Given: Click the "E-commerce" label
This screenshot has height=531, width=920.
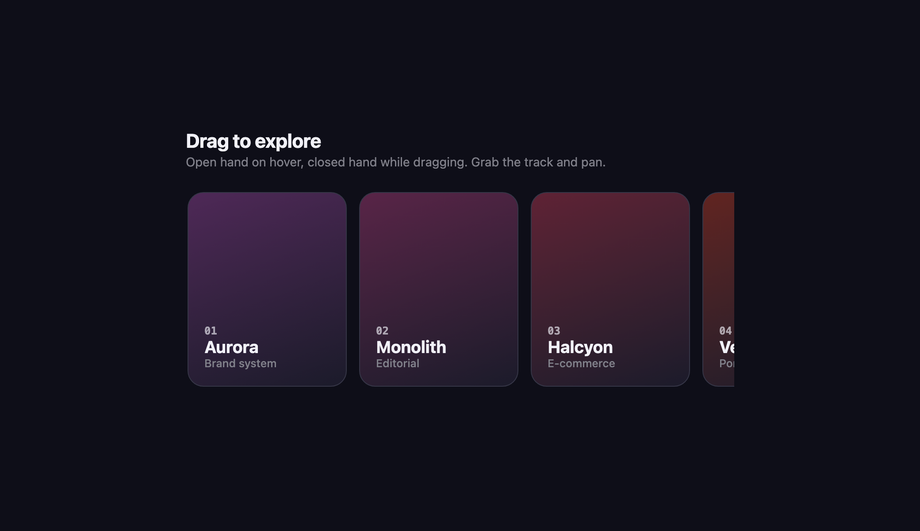Looking at the screenshot, I should [x=581, y=364].
